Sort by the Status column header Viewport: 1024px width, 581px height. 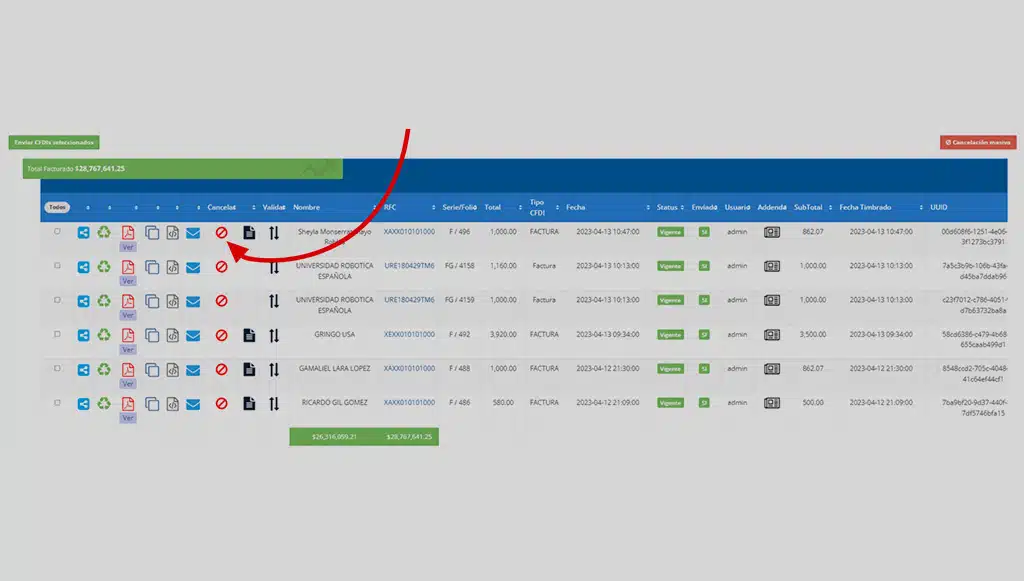point(667,207)
